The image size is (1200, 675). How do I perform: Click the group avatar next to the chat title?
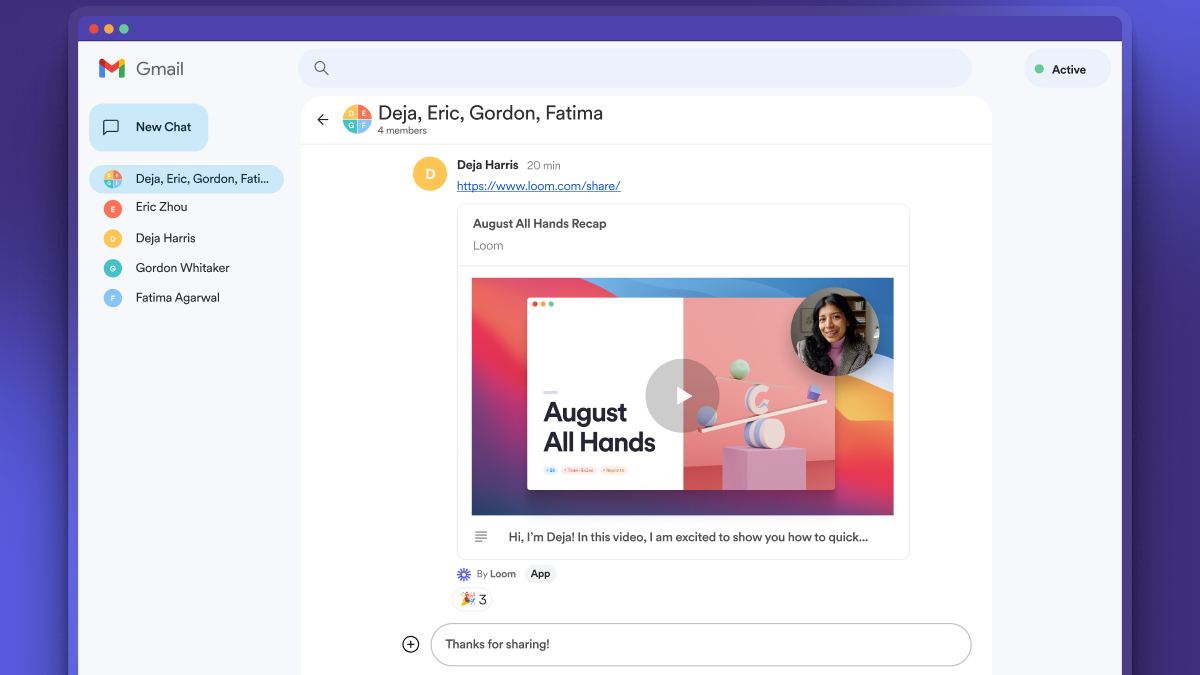(357, 119)
